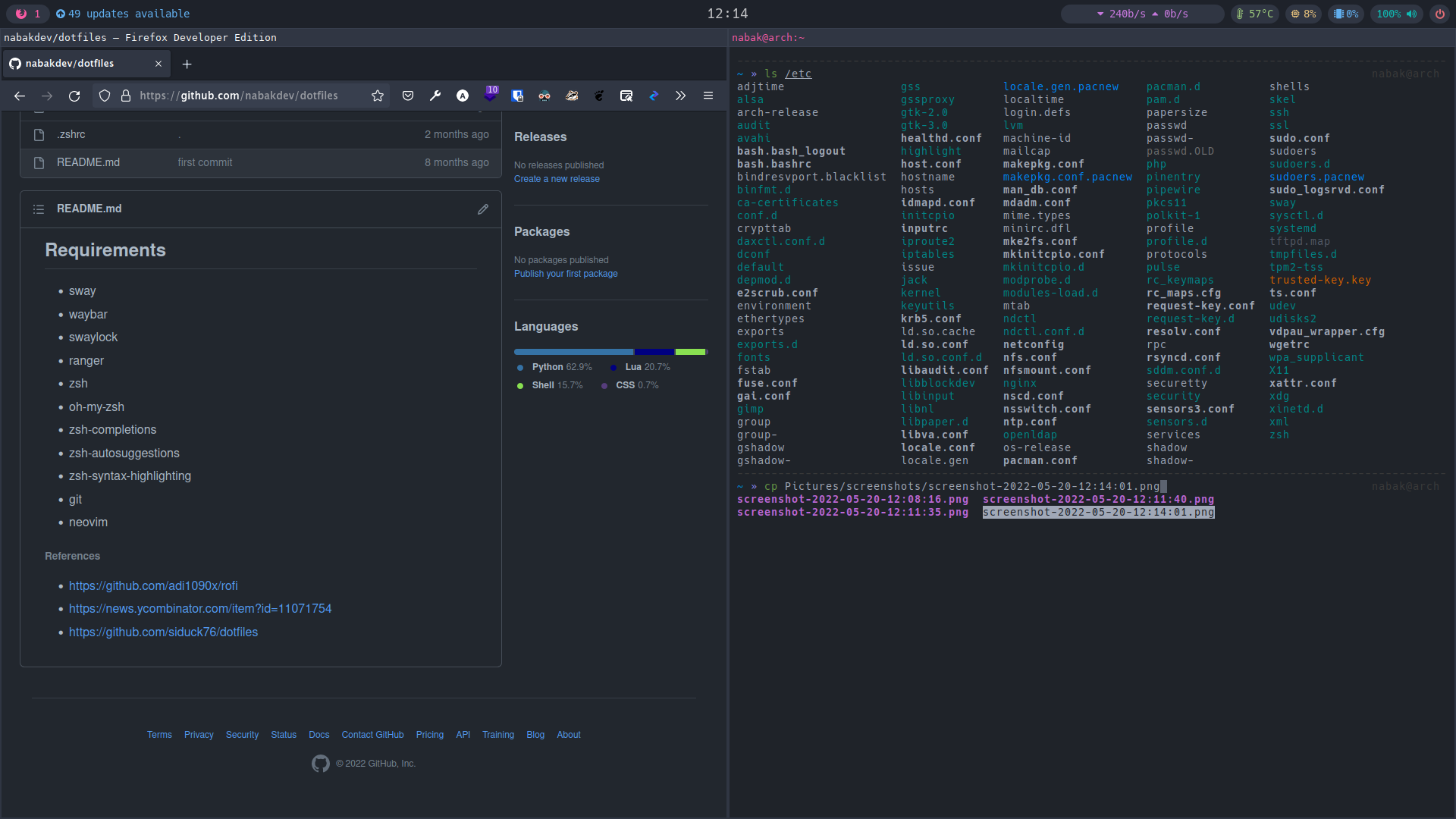Click the Firefox bookmark star icon
The image size is (1456, 819).
377,95
